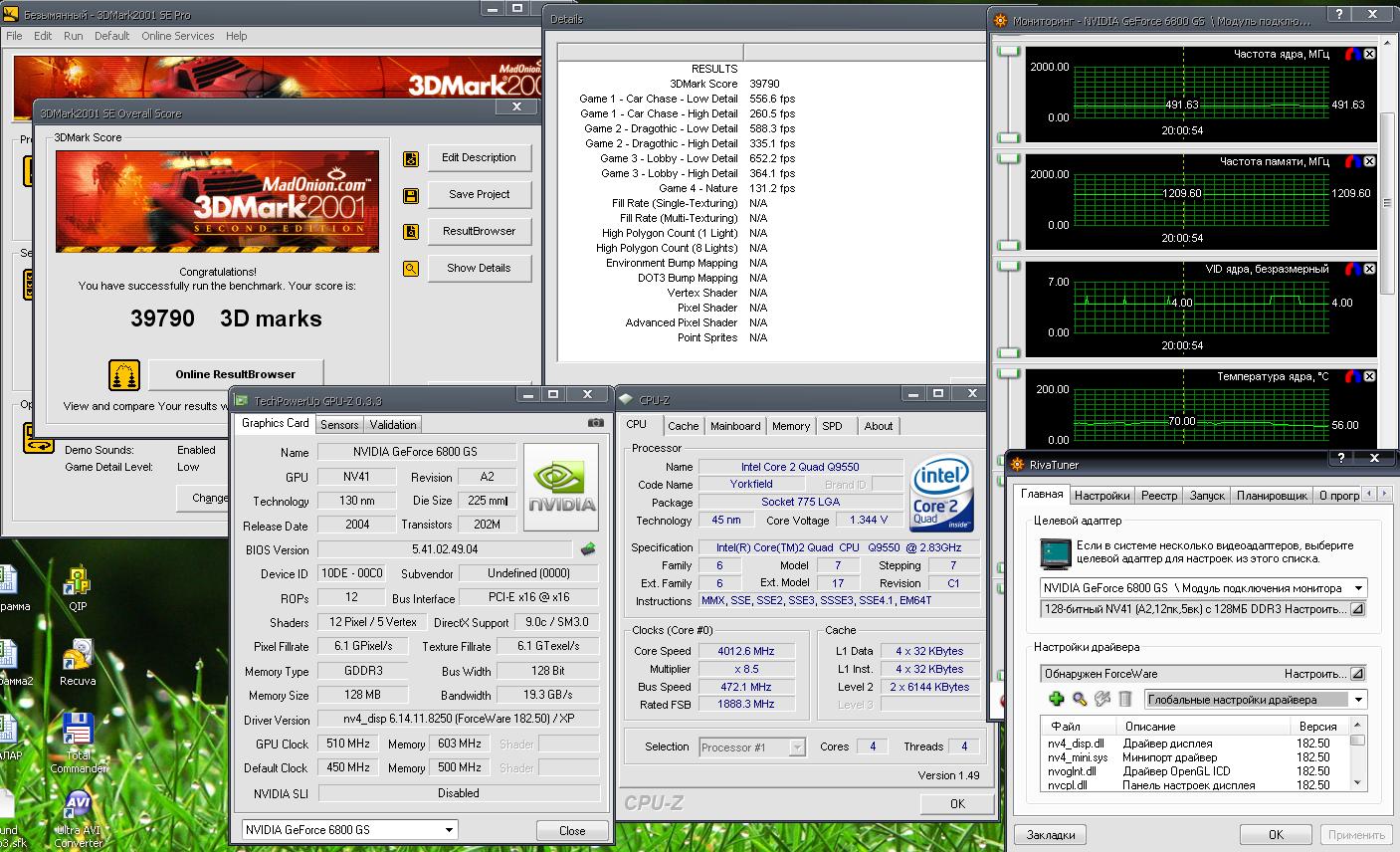Click the OK button in RivaTuner
The height and width of the screenshot is (852, 1400).
[x=1276, y=834]
